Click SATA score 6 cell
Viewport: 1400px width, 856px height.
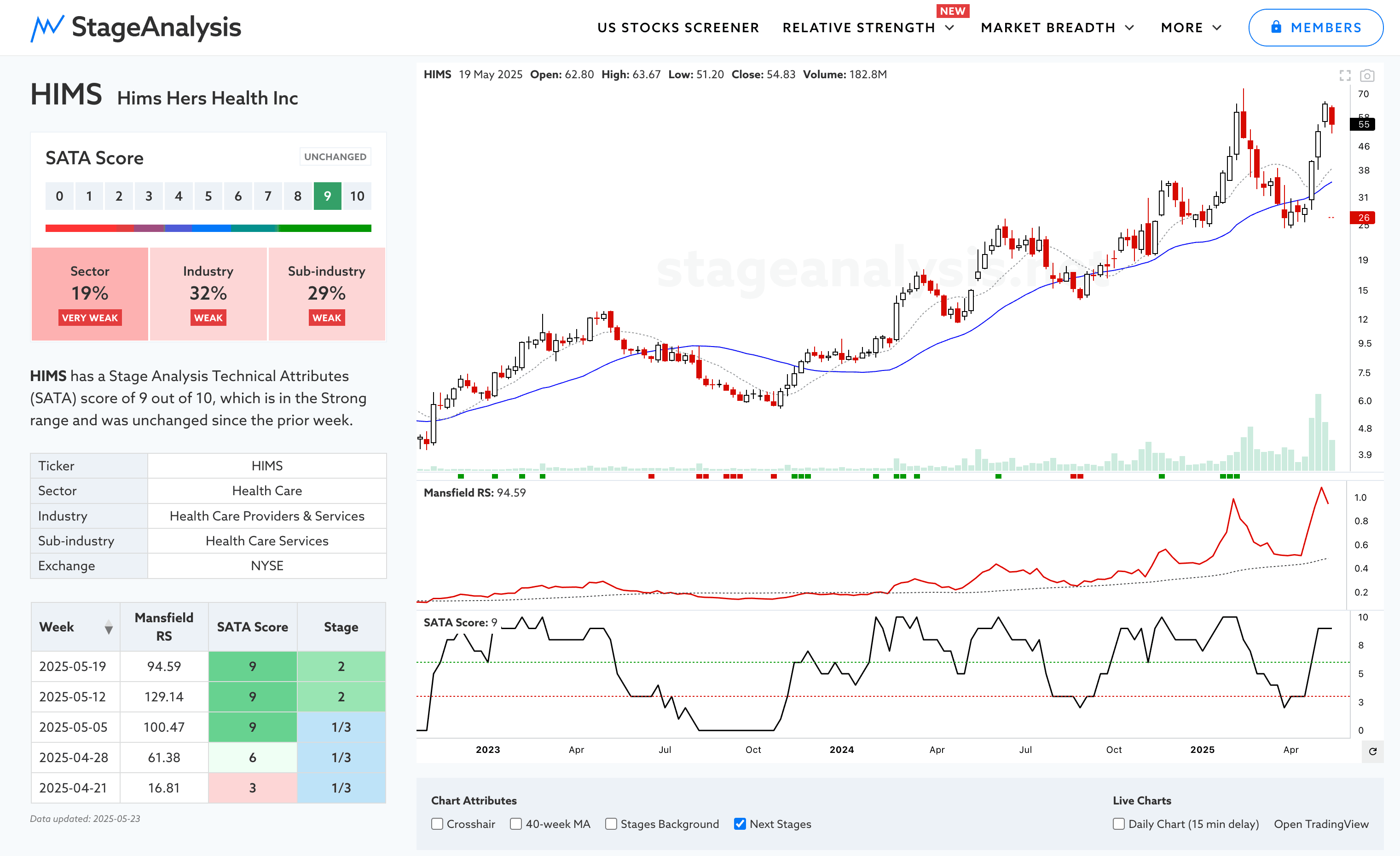[252, 758]
